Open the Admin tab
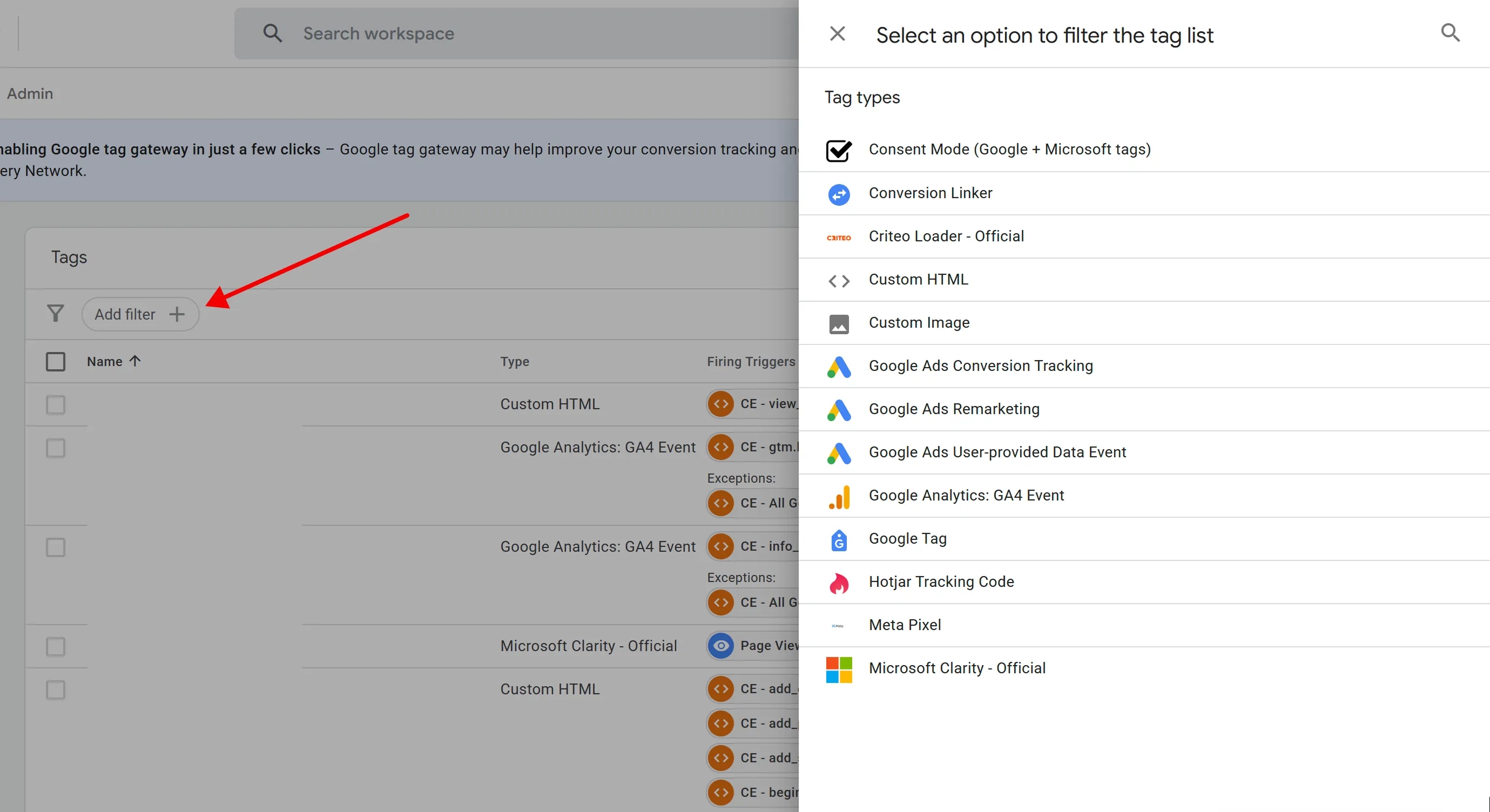Screen dimensions: 1490x812 [x=30, y=94]
